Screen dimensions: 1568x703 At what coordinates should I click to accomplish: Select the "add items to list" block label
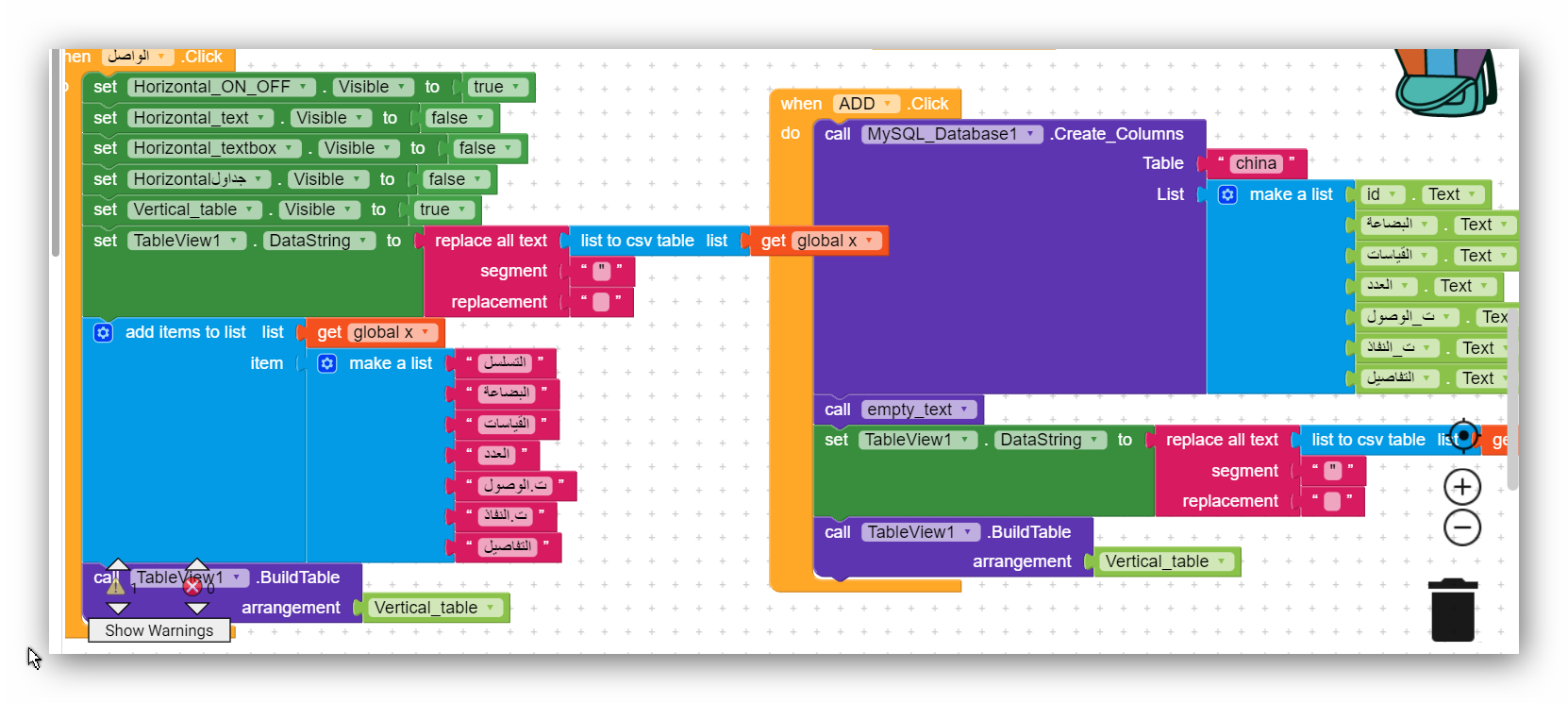click(x=186, y=332)
